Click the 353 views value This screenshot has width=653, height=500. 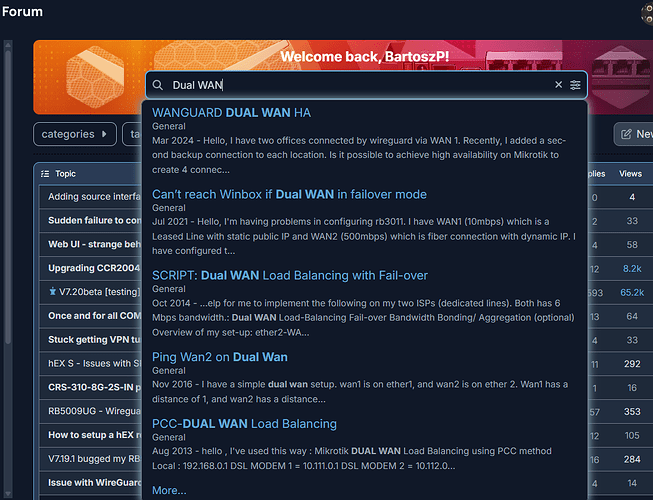click(x=632, y=412)
